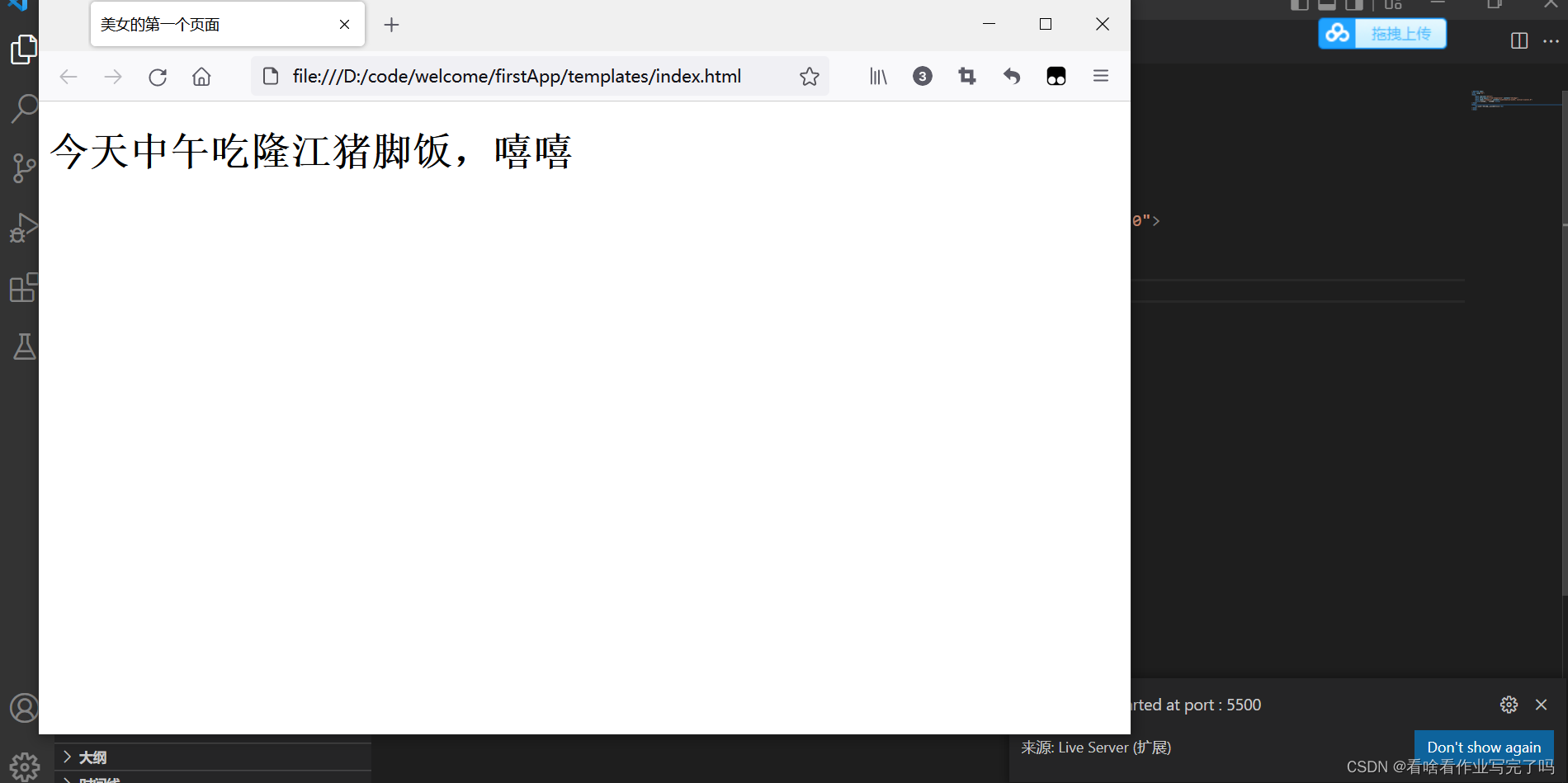Click the undo arrow toolbar icon

(x=1012, y=77)
